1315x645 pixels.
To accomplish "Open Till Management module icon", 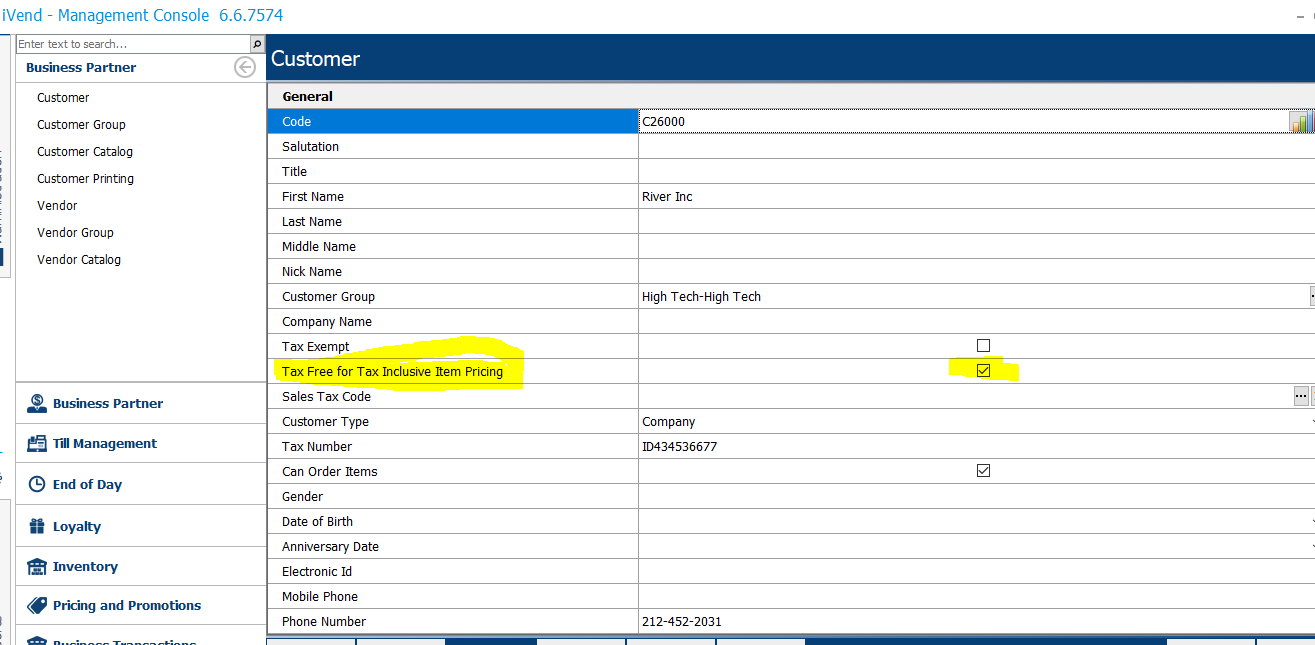I will click(x=37, y=443).
